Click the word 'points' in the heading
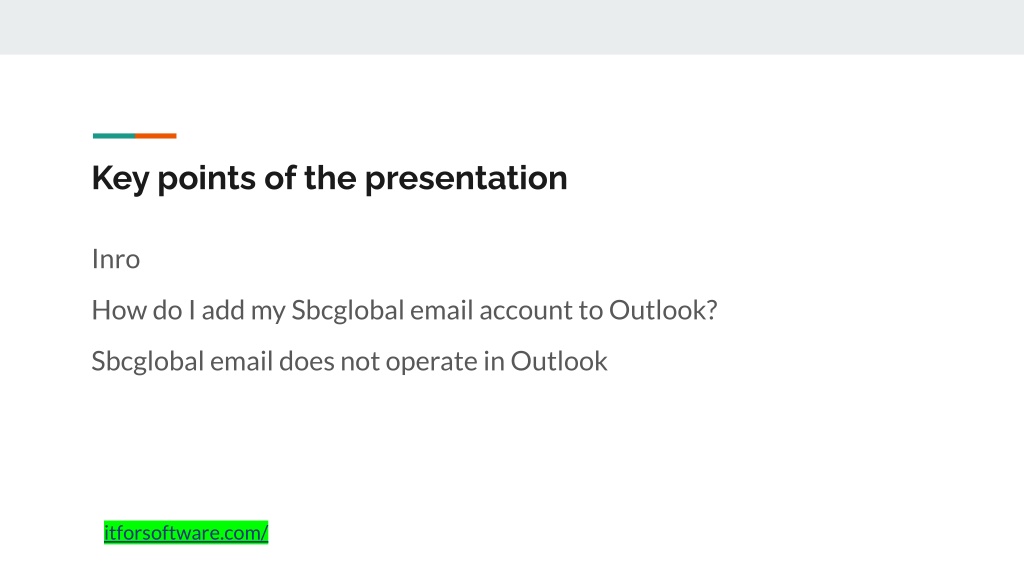1024x576 pixels. (206, 179)
